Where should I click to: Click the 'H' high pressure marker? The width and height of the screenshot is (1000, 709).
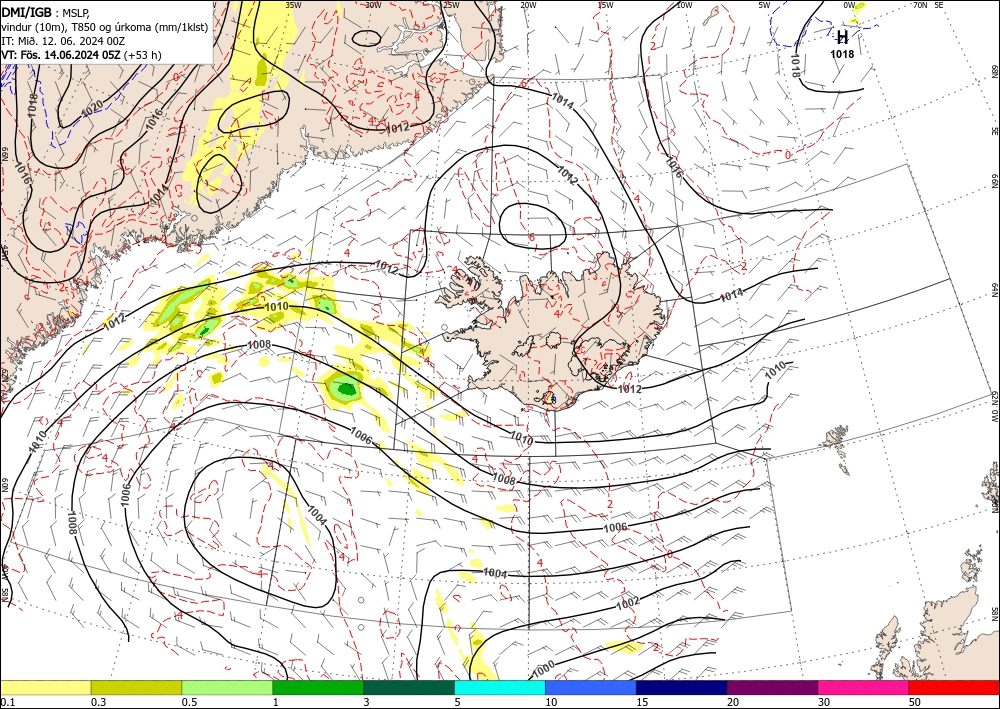pos(842,36)
